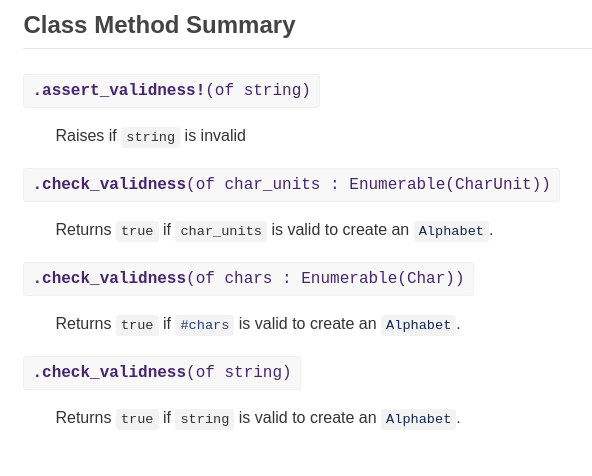Open the .assert_validness!(of string) method
Viewport: 592px width, 476px height.
tap(171, 91)
